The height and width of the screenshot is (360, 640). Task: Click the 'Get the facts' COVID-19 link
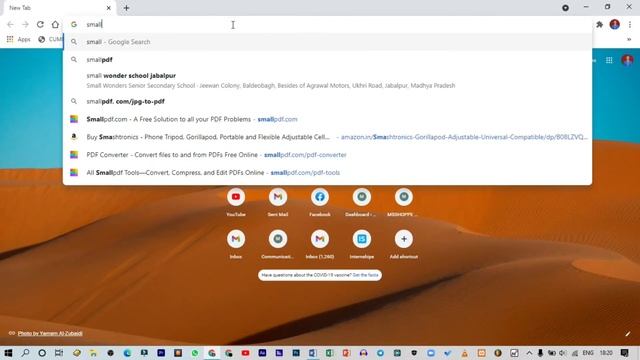[x=366, y=275]
